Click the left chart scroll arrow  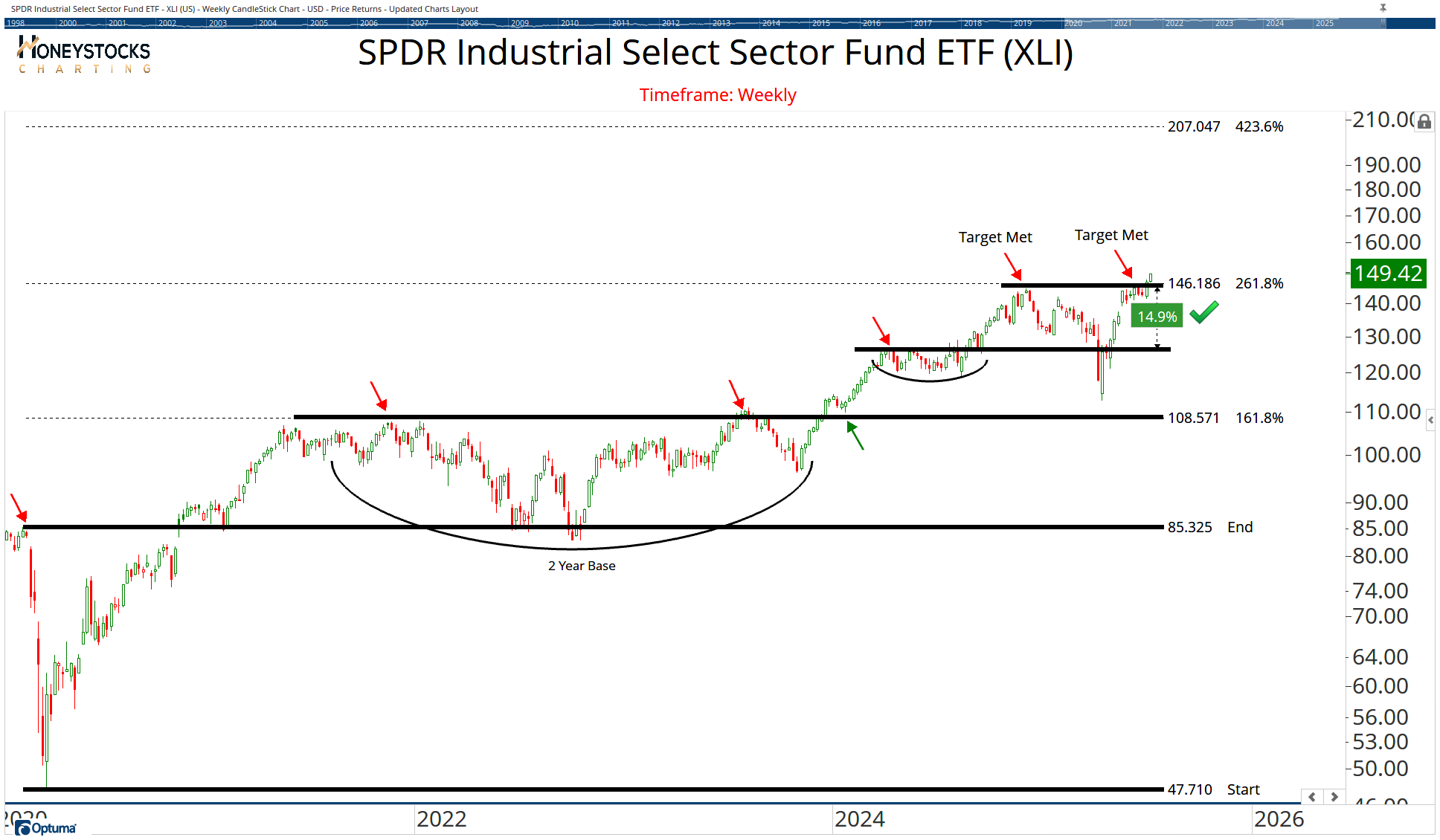click(1311, 797)
